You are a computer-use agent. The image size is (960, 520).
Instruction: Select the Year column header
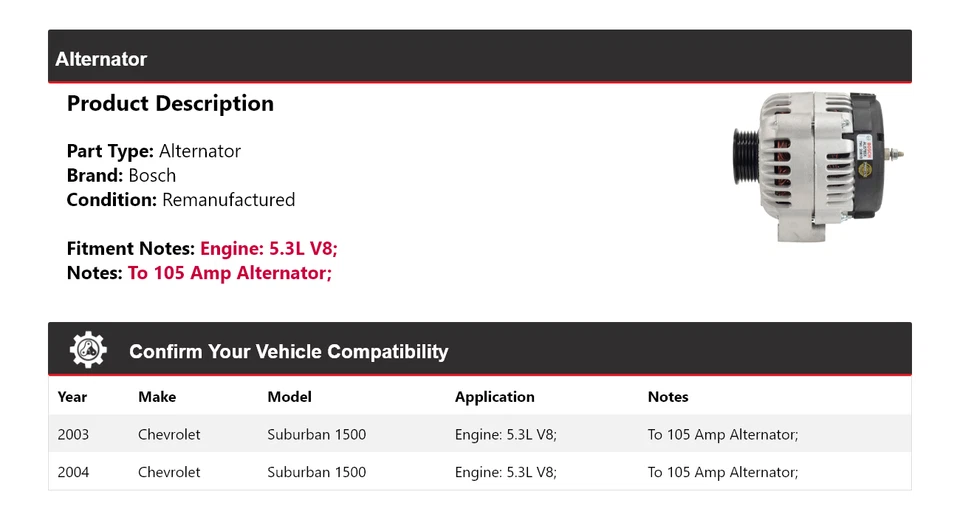point(72,397)
